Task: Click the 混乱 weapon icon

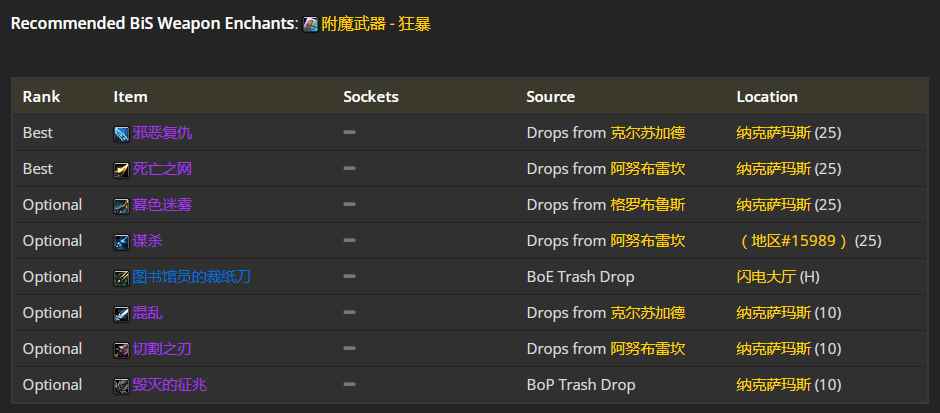Action: pyautogui.click(x=121, y=313)
